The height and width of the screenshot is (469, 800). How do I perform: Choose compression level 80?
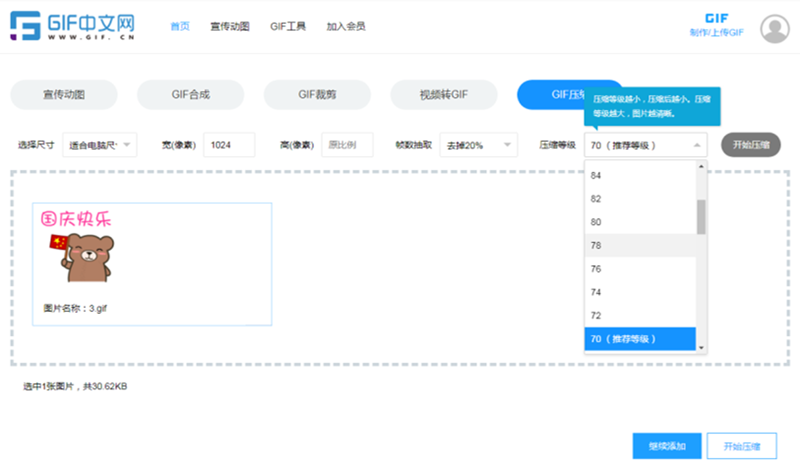[x=640, y=222]
